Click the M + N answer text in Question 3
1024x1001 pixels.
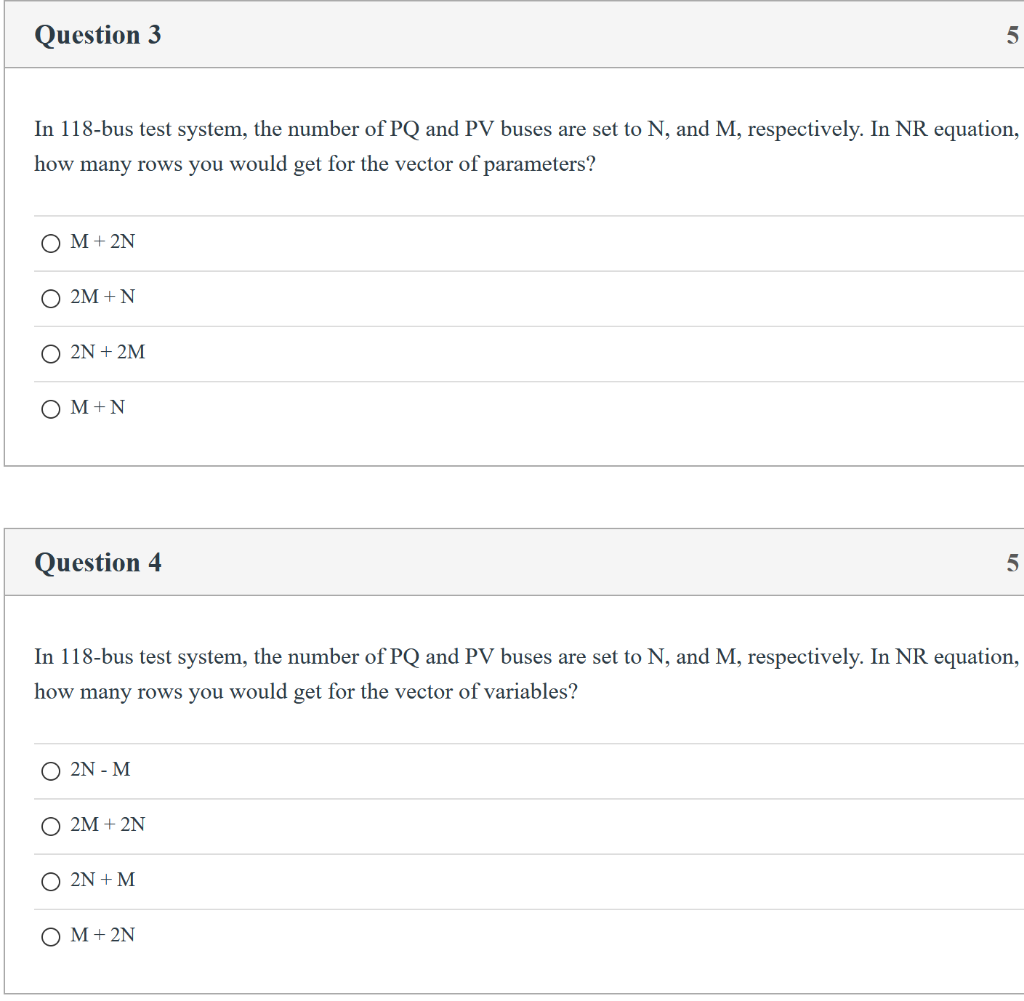[x=97, y=407]
